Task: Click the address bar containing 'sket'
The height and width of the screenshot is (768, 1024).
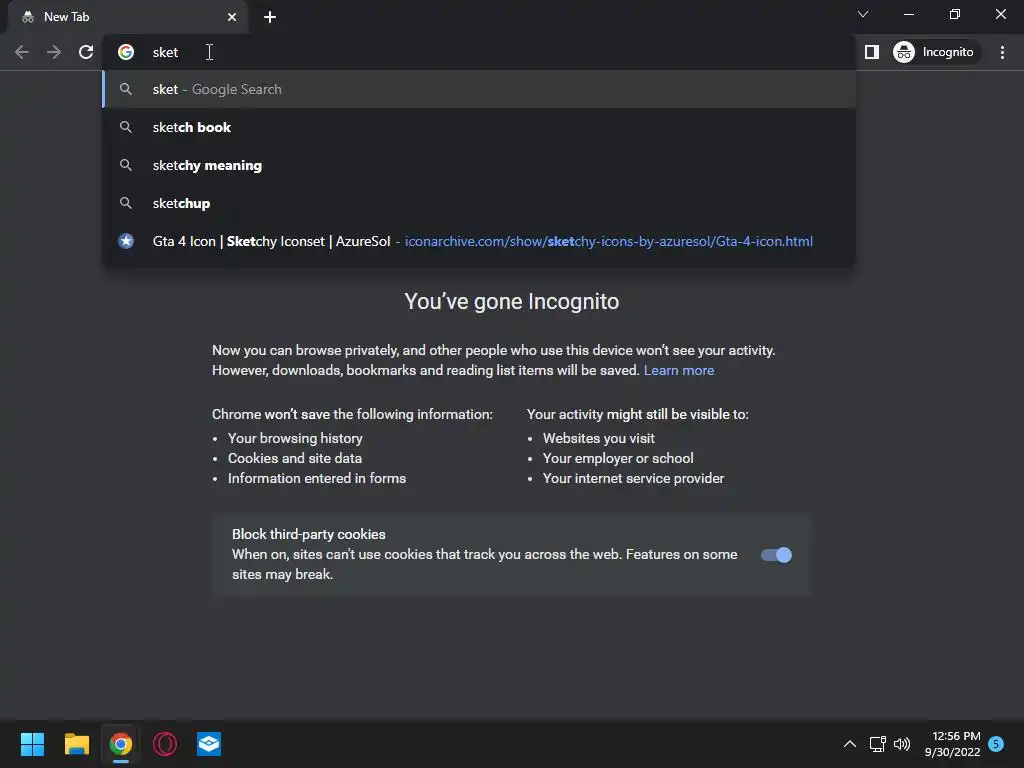Action: click(x=479, y=52)
